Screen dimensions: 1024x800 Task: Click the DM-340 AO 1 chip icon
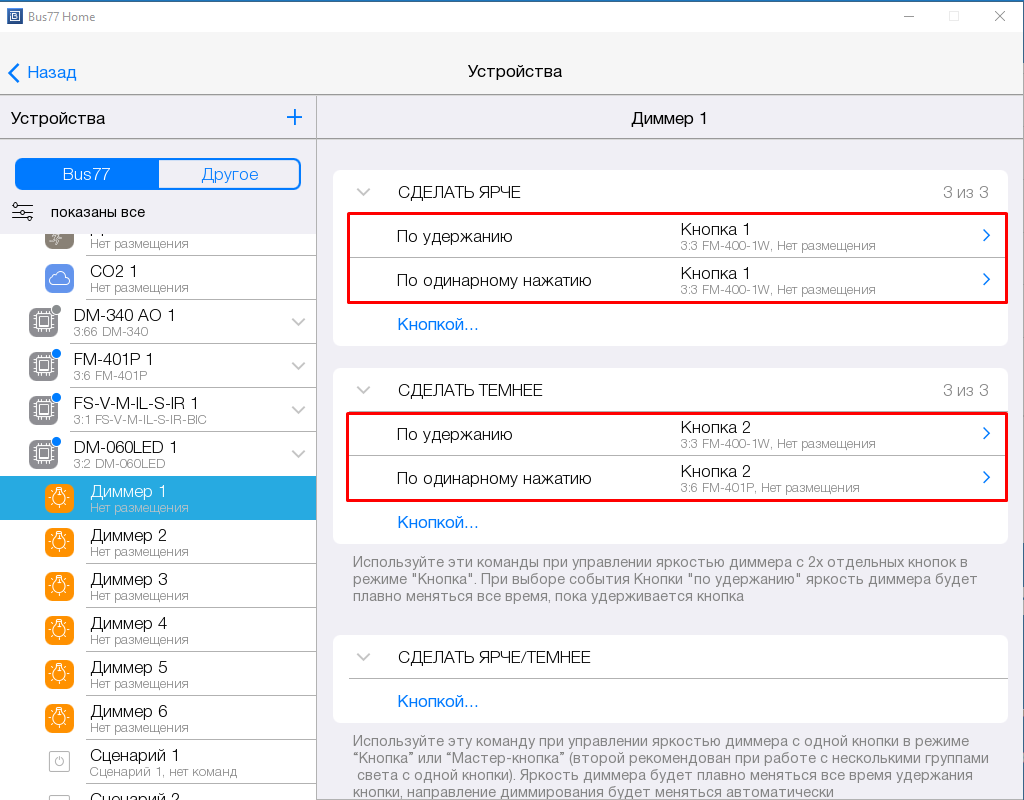pyautogui.click(x=42, y=322)
